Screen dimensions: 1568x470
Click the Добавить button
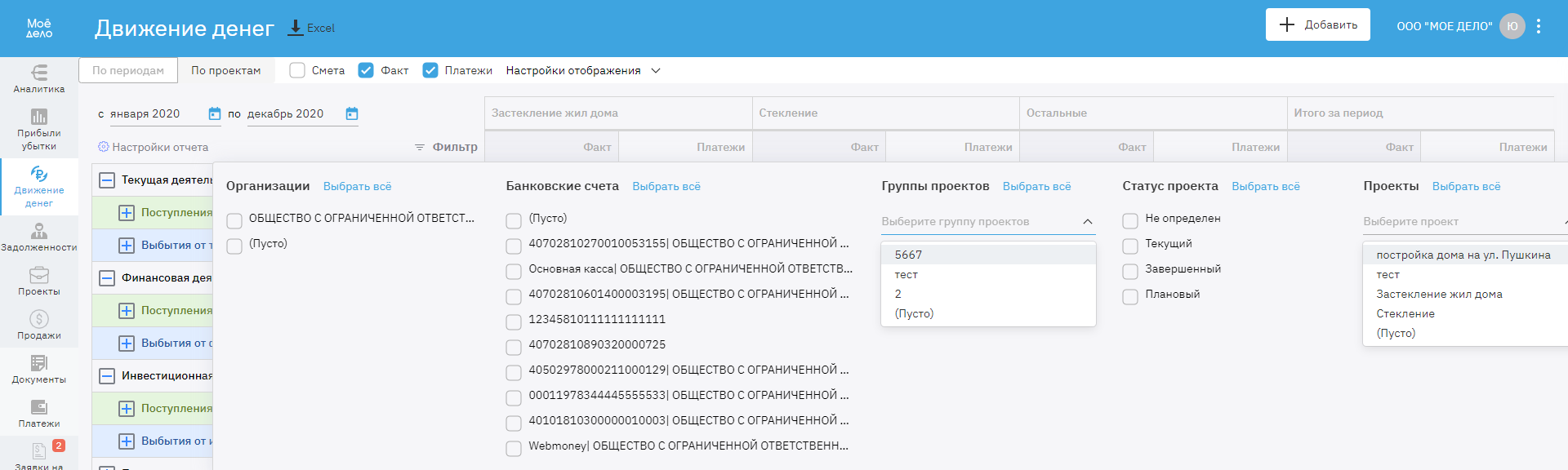pos(1317,24)
